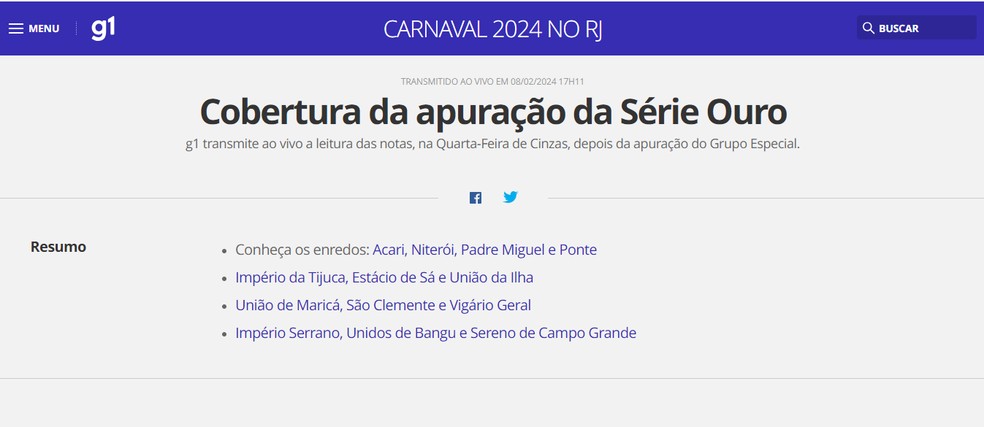Viewport: 984px width, 427px height.
Task: Click the bullet before Império Serrano line
Action: tap(224, 334)
